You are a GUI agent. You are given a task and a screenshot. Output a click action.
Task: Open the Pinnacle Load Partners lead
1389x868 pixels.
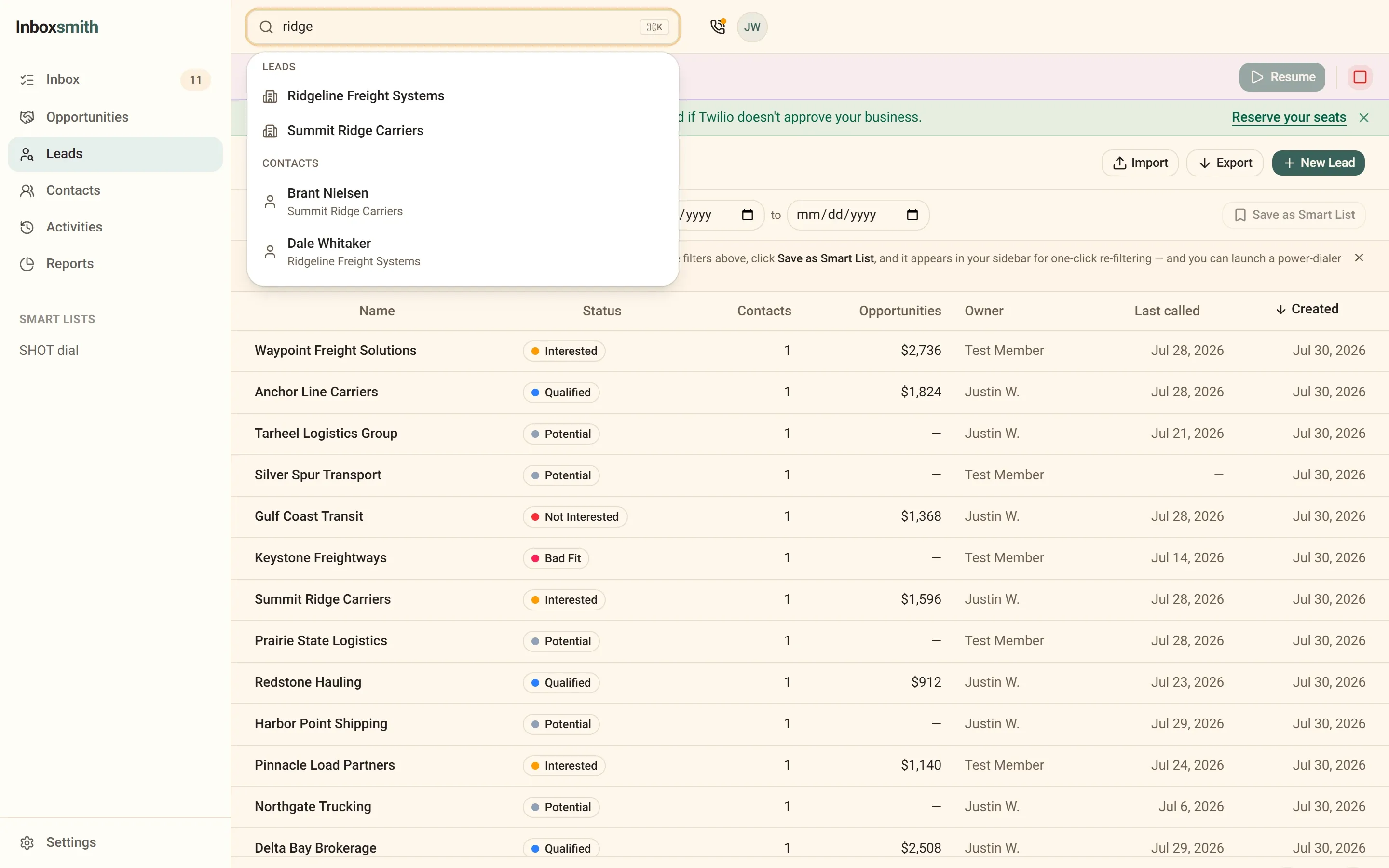(325, 765)
